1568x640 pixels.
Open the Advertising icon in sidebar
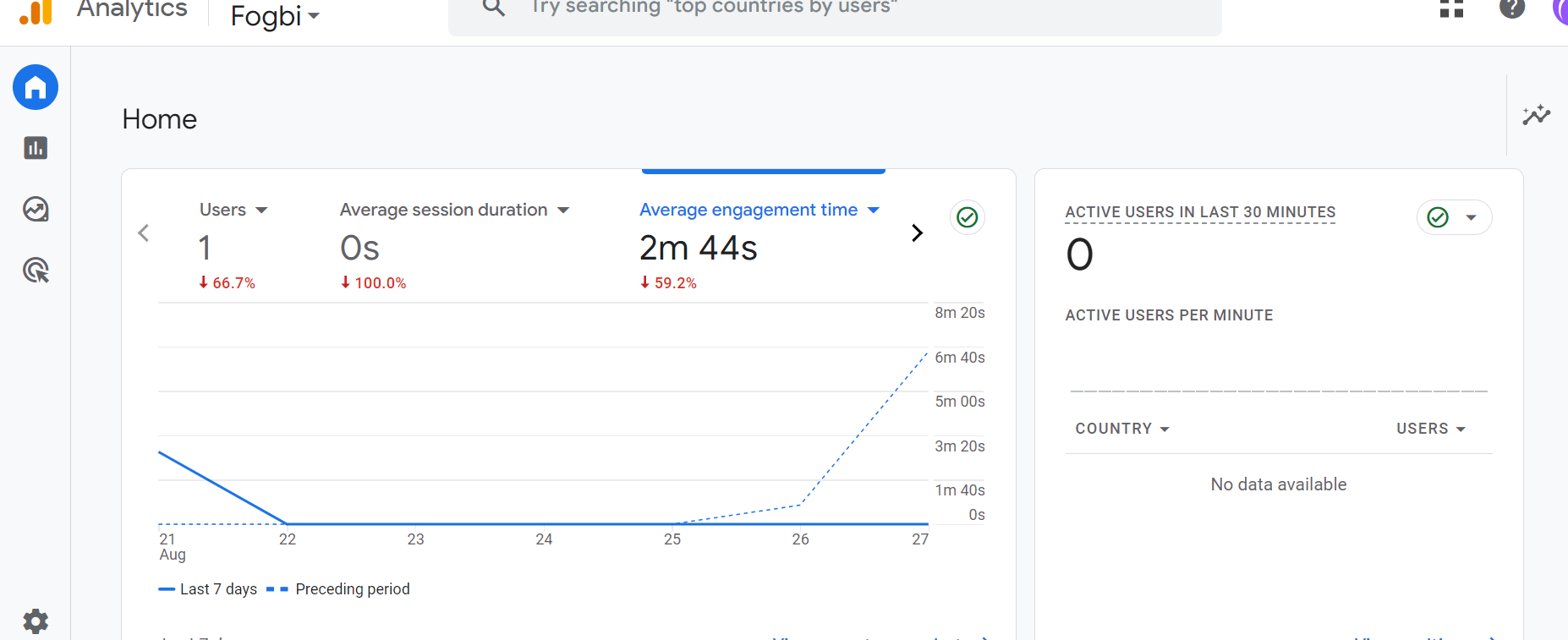36,271
